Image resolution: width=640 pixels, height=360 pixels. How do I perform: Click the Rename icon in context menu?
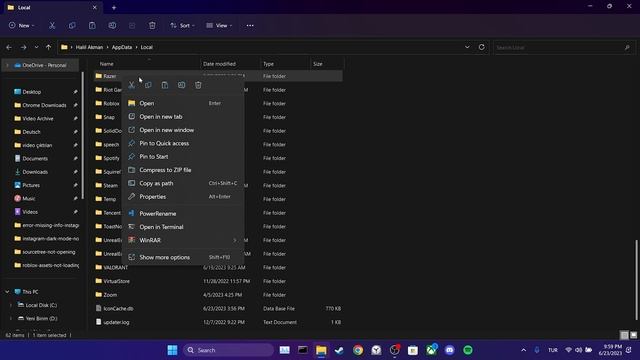[x=182, y=85]
